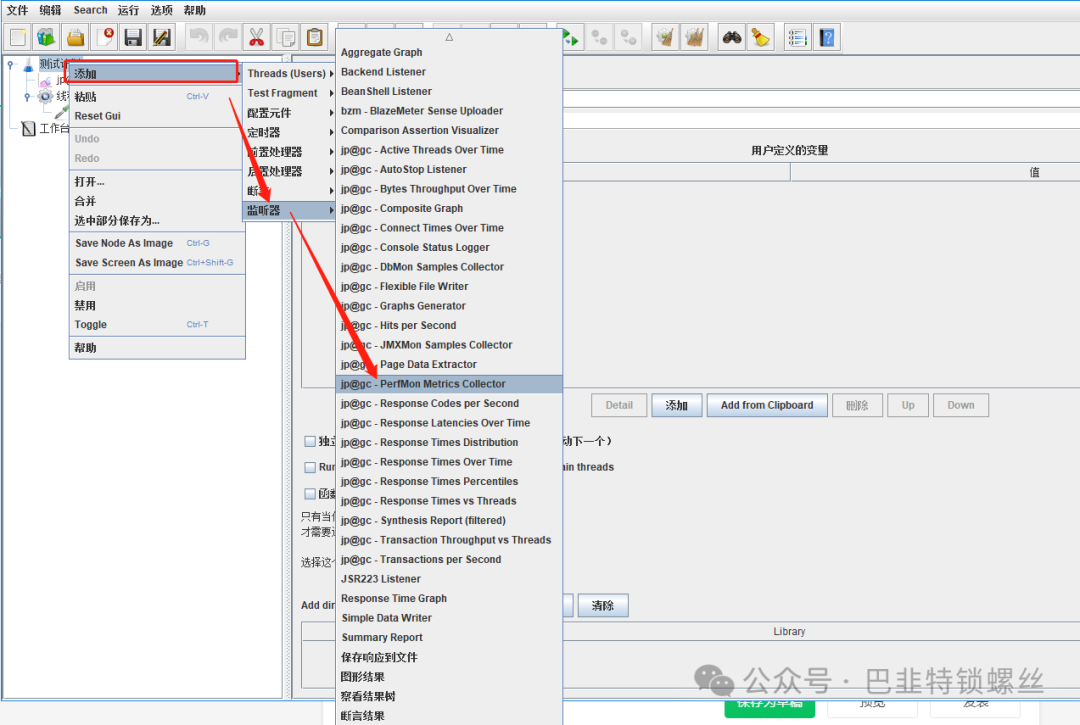Click the Cut scissors icon

pos(257,37)
